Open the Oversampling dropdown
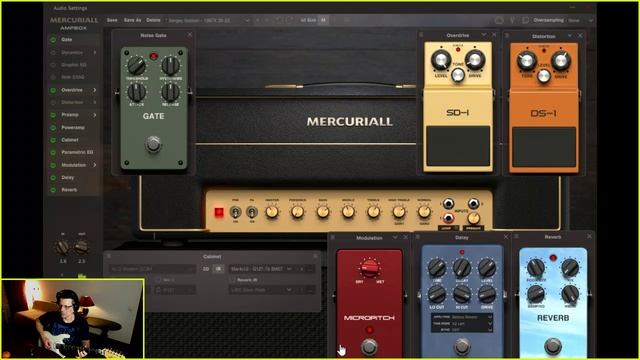640x360 pixels. point(580,20)
